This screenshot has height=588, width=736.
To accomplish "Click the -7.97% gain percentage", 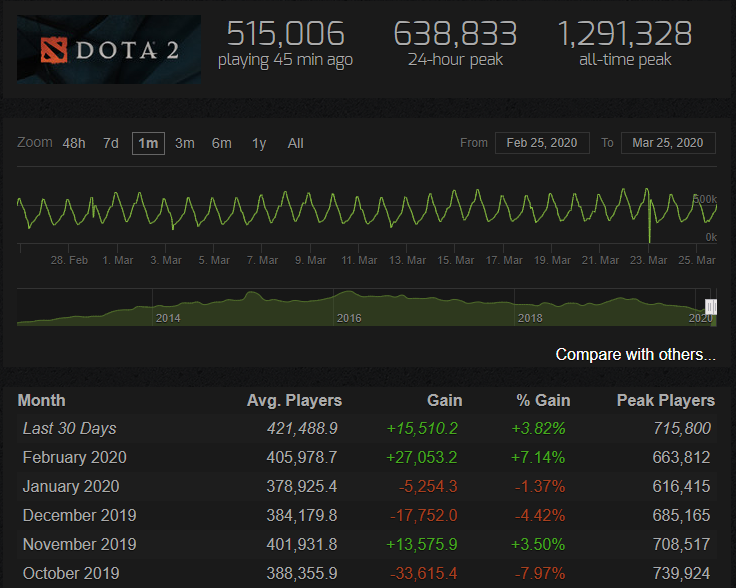I will [x=540, y=573].
